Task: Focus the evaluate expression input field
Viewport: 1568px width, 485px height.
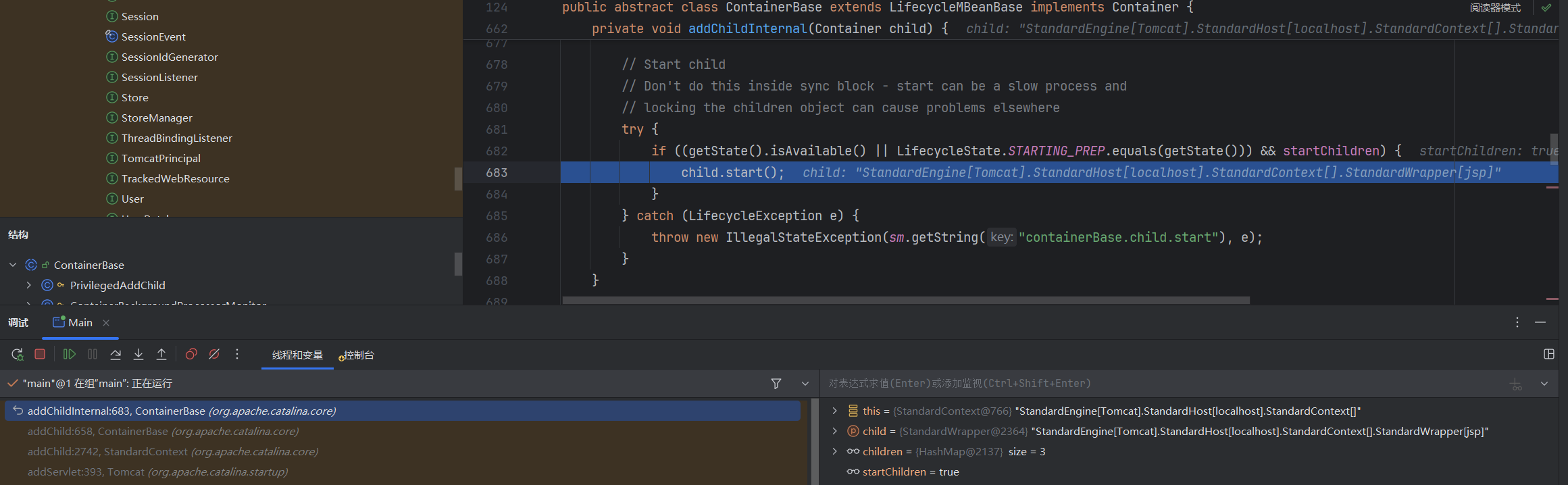Action: tap(1148, 384)
